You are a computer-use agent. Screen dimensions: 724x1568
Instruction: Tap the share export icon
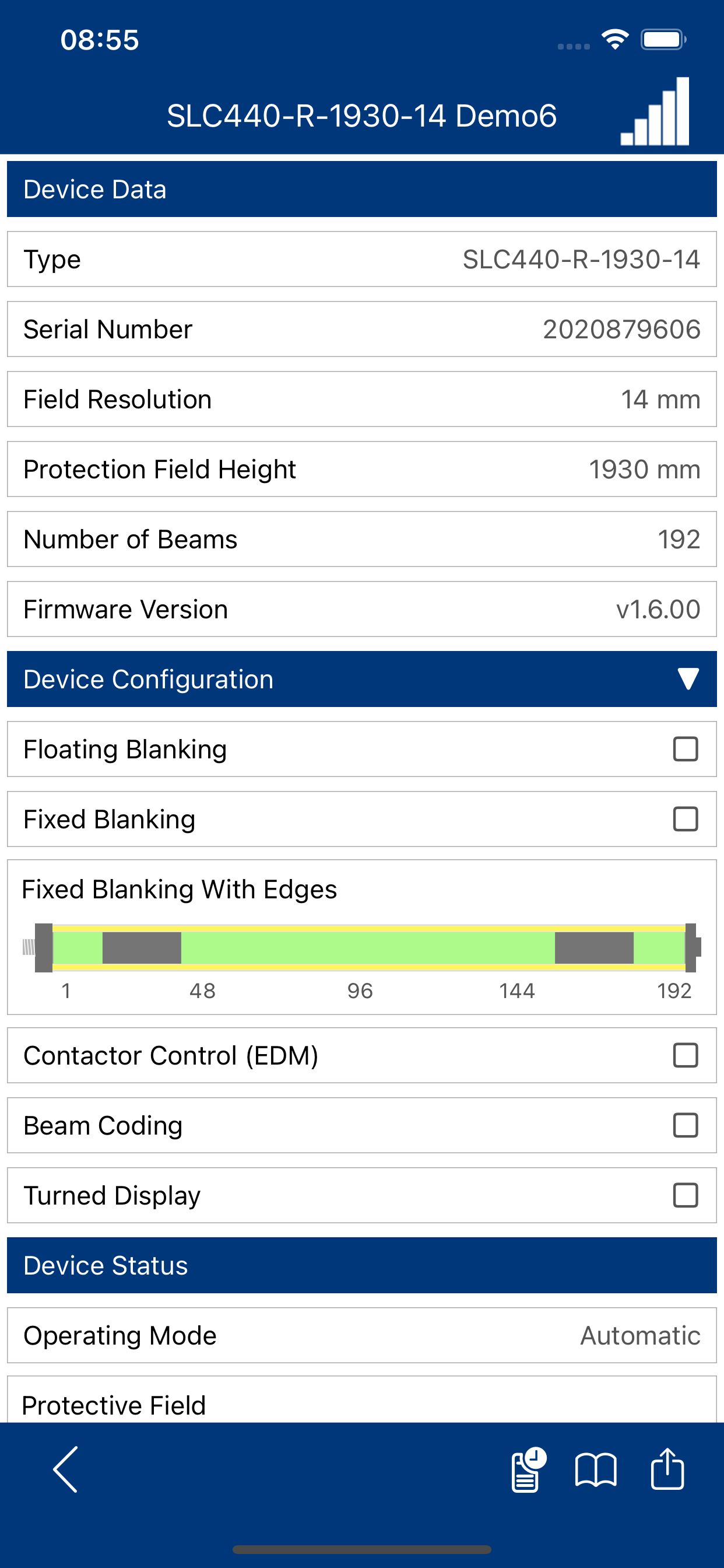click(667, 1469)
